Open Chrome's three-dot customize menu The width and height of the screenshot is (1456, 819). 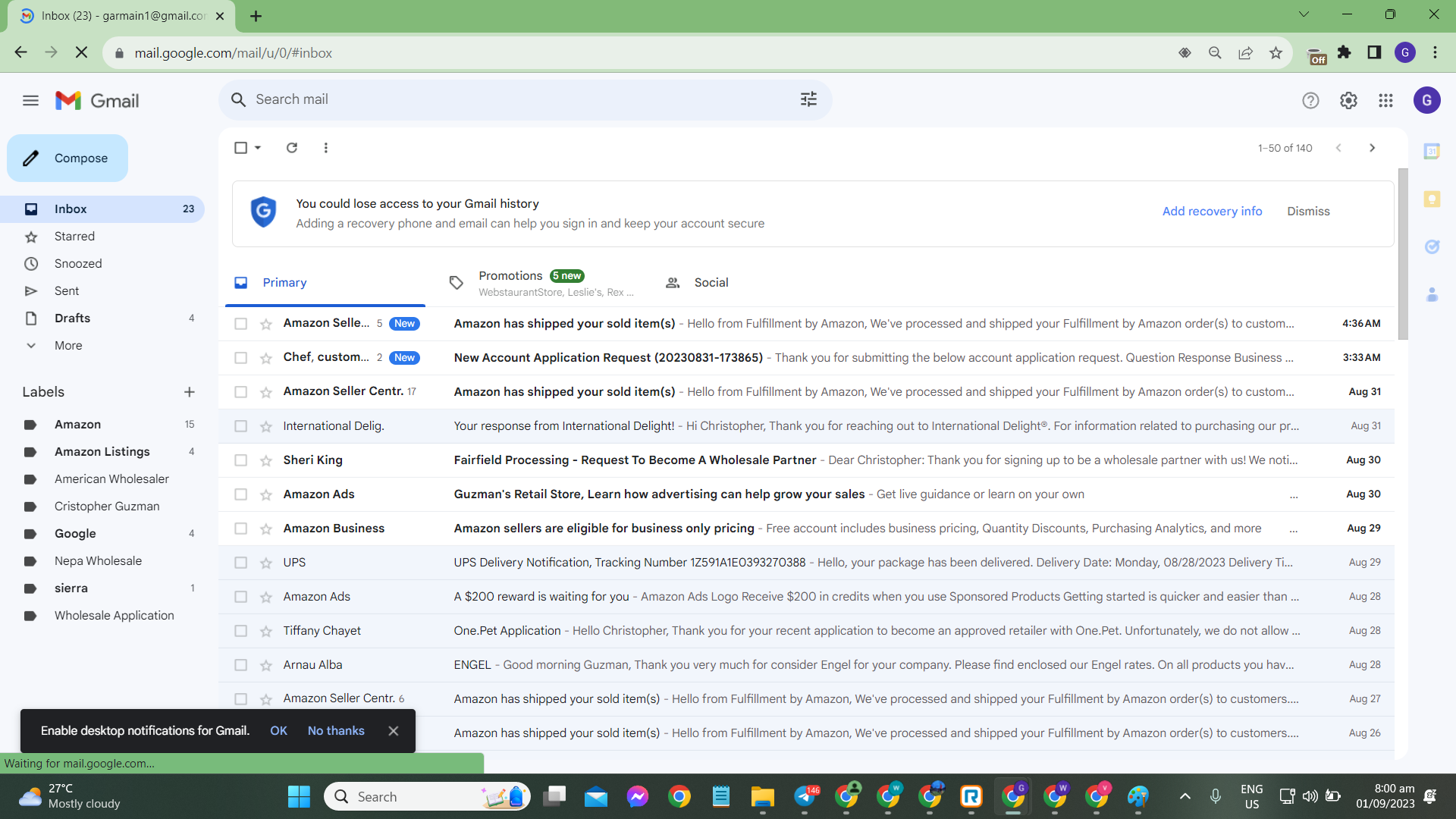(1435, 52)
